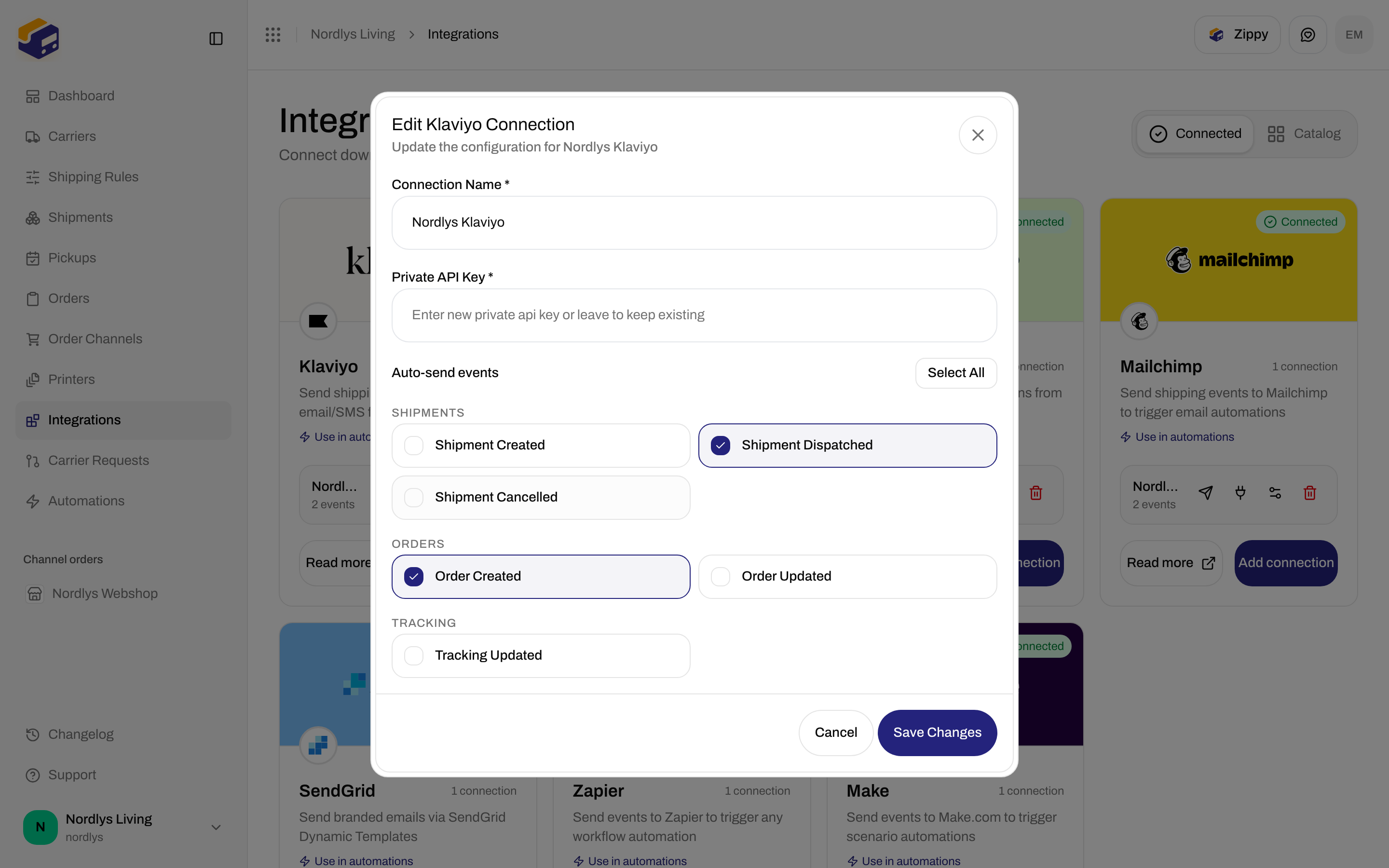Click the Changelog history icon
Screen dimensions: 1389x868
coord(33,734)
